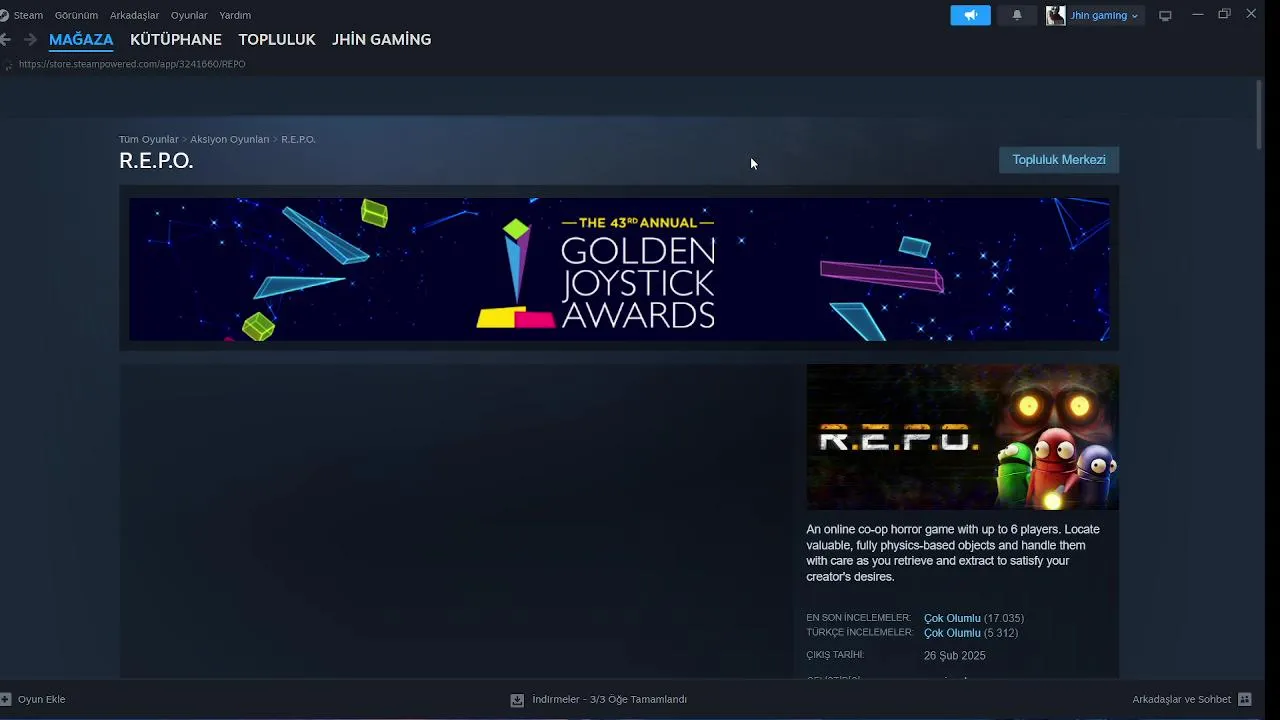The height and width of the screenshot is (720, 1280).
Task: Click the Çok Olumlu (17.035) recent reviews summary
Action: [x=973, y=618]
